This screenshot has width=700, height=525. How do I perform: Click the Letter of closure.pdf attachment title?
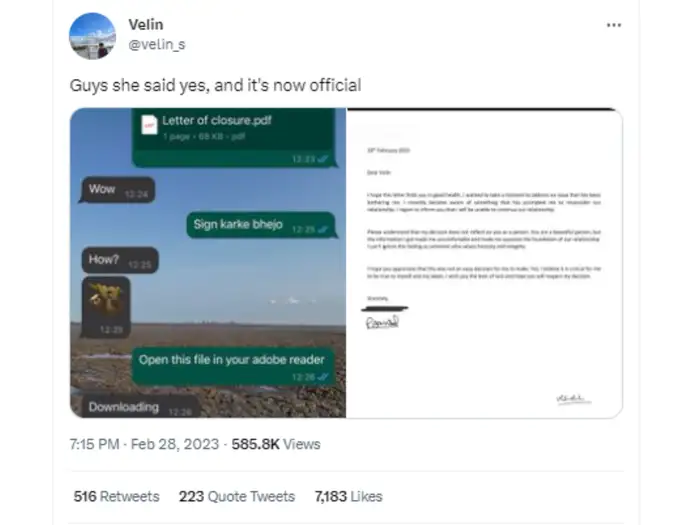[x=217, y=121]
